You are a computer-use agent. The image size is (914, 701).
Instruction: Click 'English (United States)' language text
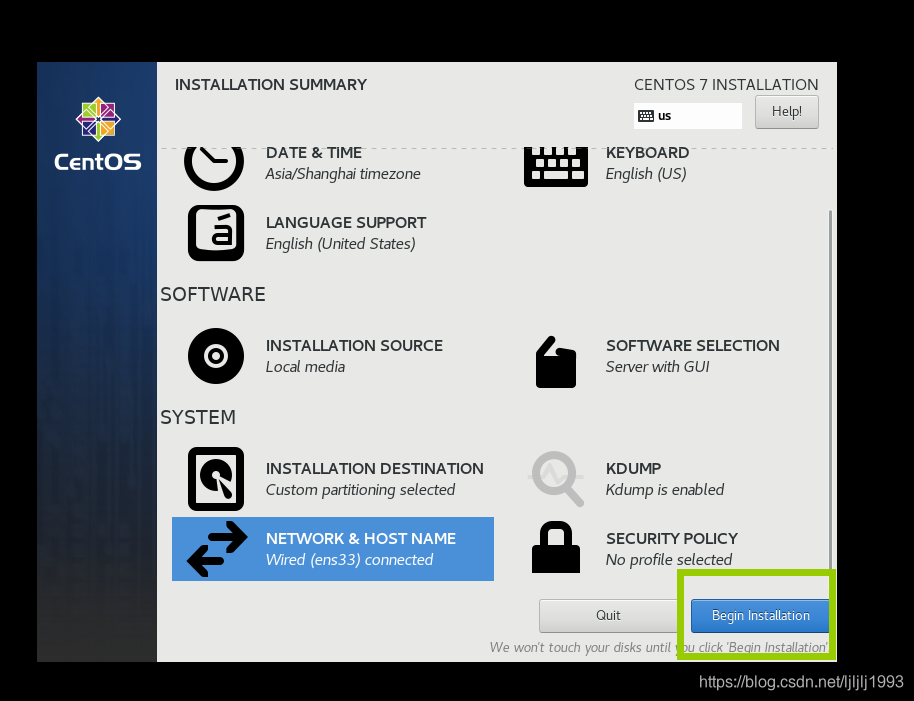(x=340, y=244)
